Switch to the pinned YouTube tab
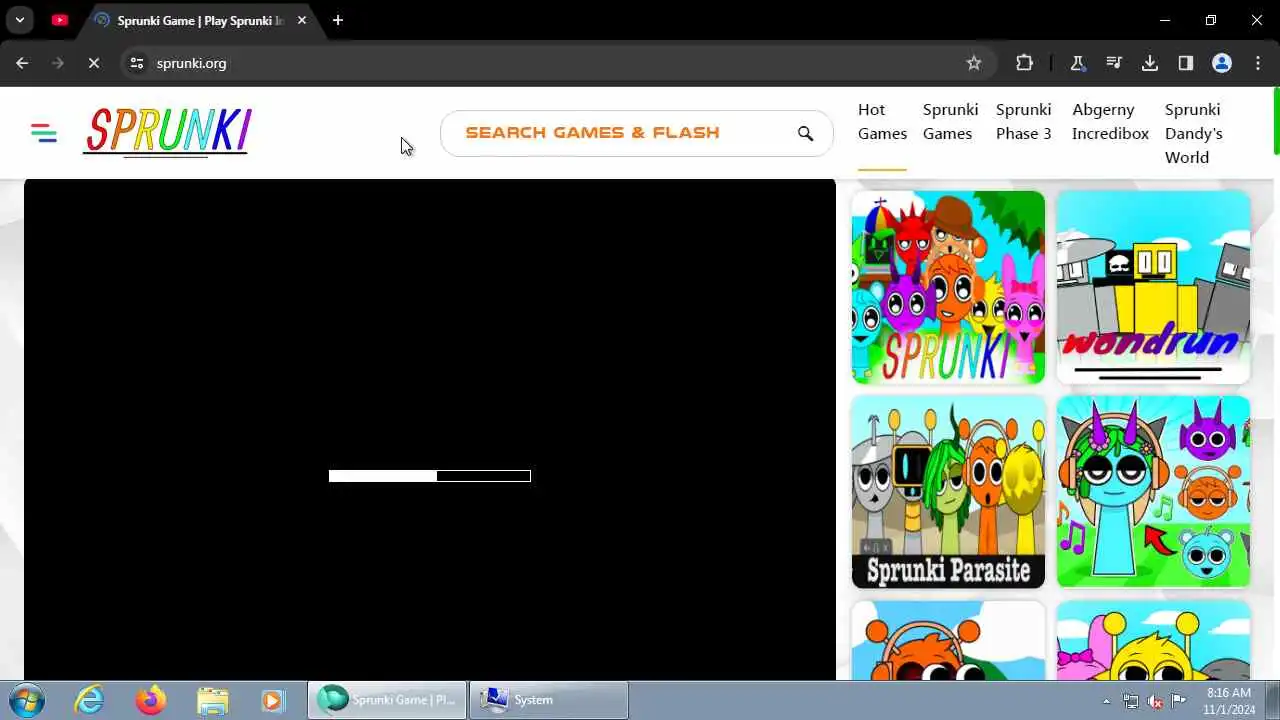Image resolution: width=1280 pixels, height=720 pixels. tap(59, 20)
